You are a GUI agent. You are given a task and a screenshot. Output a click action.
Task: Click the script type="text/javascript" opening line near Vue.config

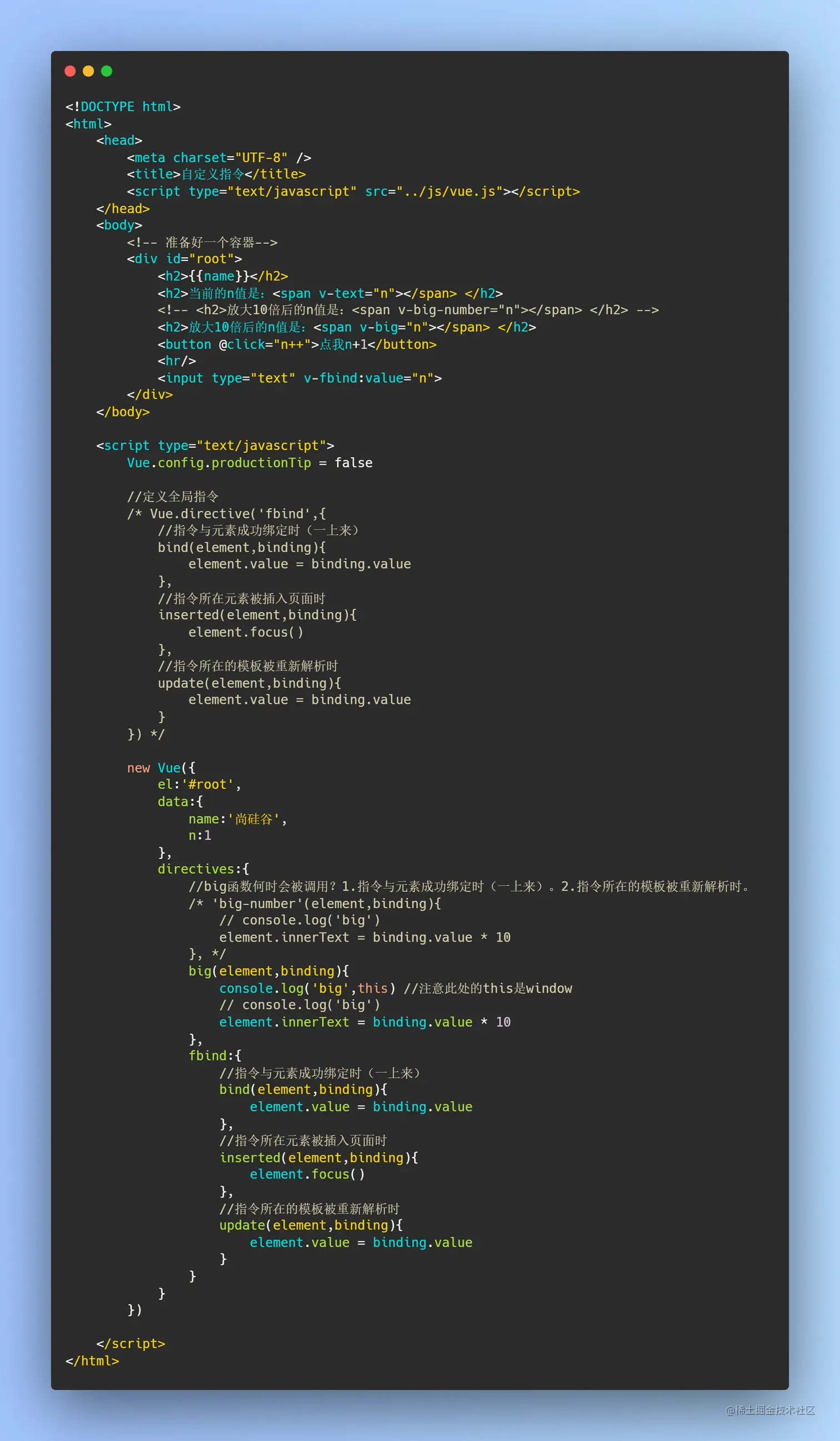tap(216, 446)
